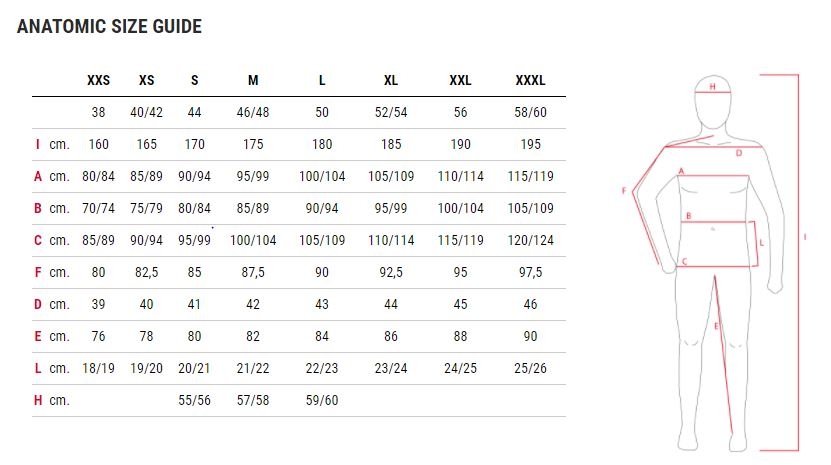Click the red "H" row label in table

pos(37,399)
